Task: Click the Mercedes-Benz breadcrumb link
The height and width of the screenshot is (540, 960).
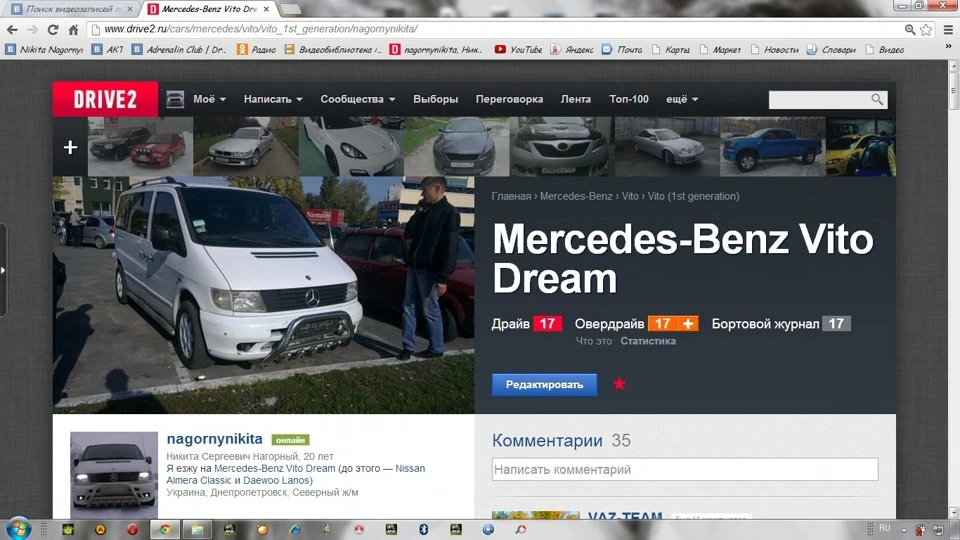Action: [576, 196]
